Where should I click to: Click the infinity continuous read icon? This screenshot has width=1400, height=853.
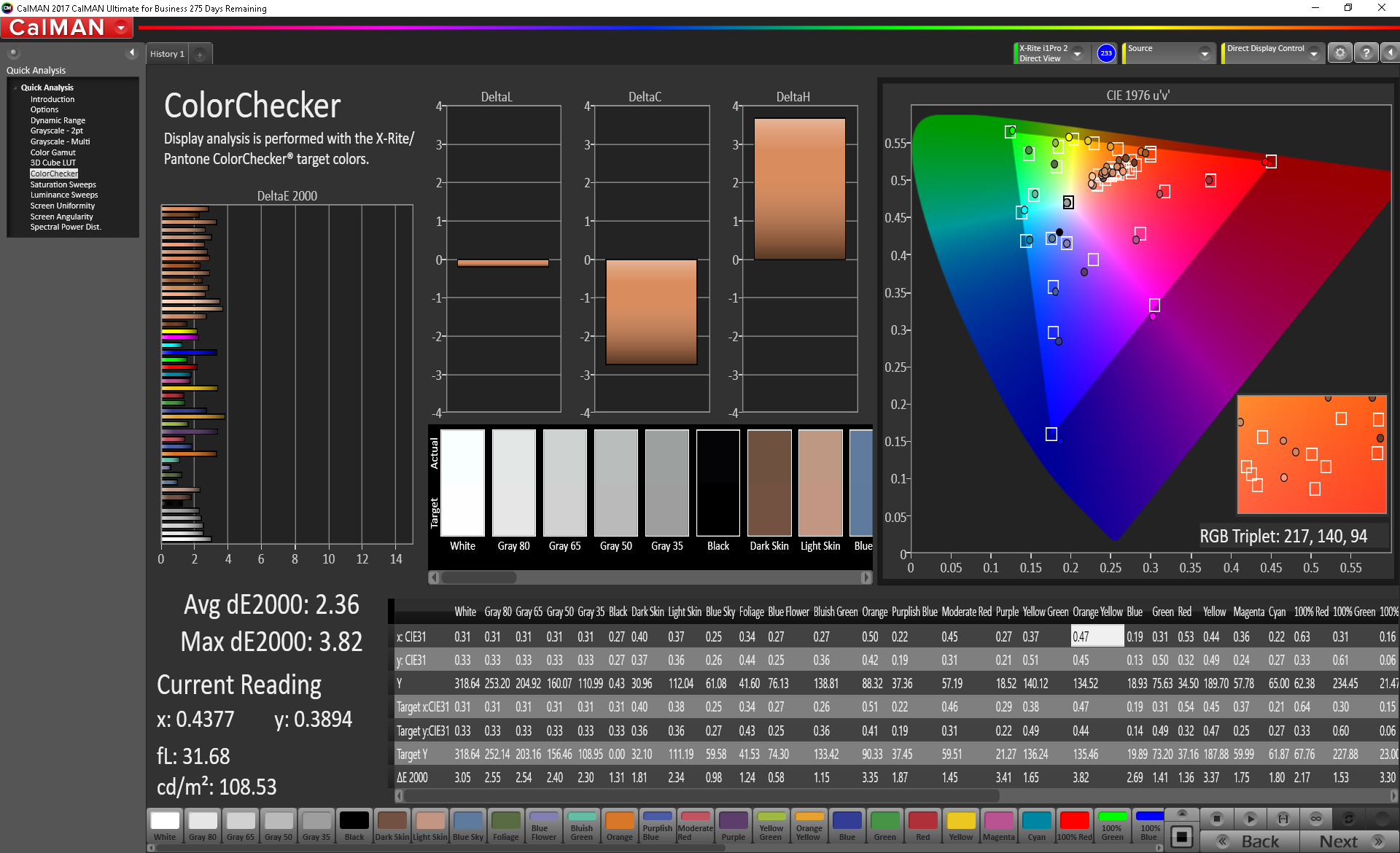coord(1316,818)
